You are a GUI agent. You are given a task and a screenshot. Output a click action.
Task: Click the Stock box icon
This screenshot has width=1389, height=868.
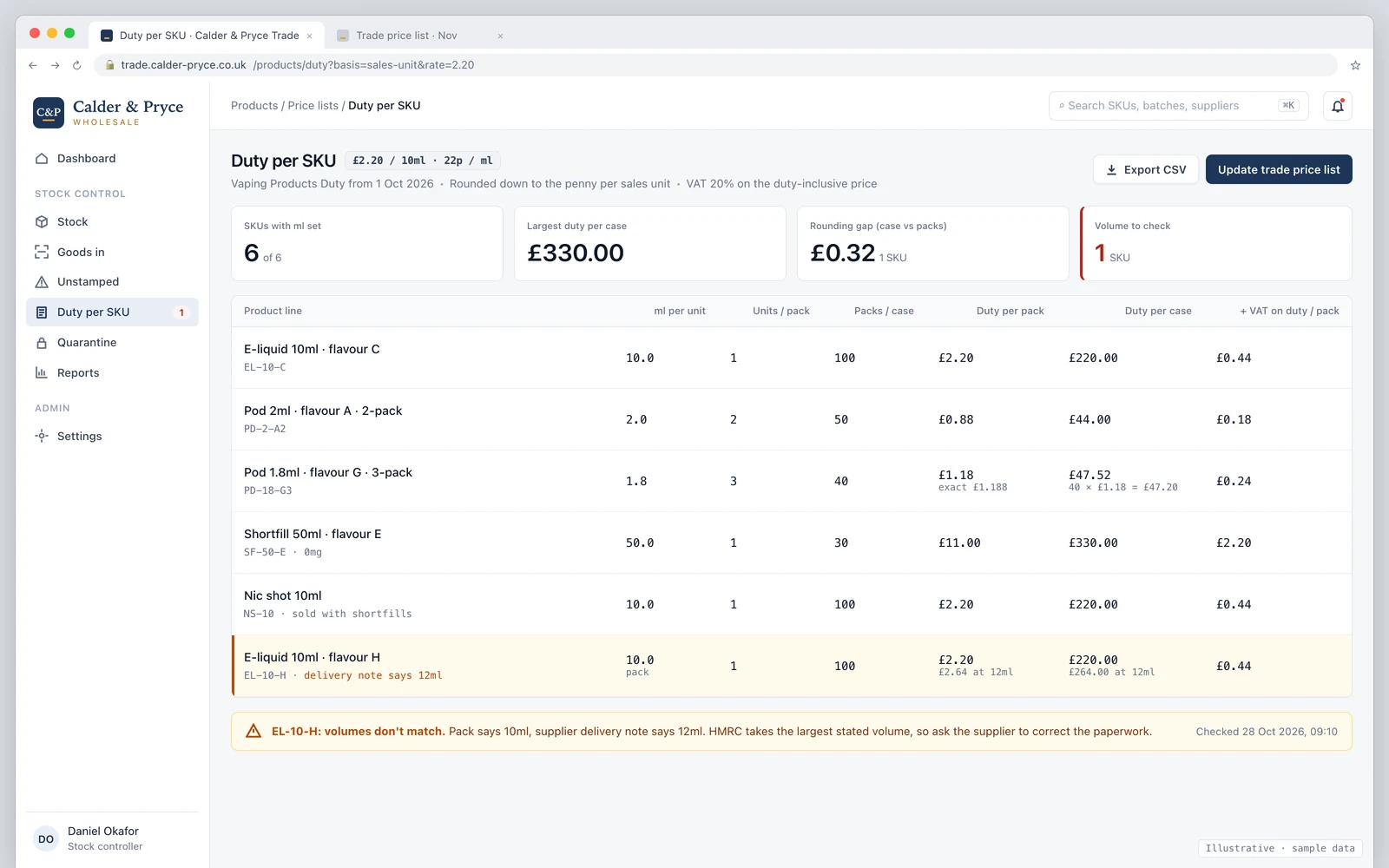(x=42, y=222)
